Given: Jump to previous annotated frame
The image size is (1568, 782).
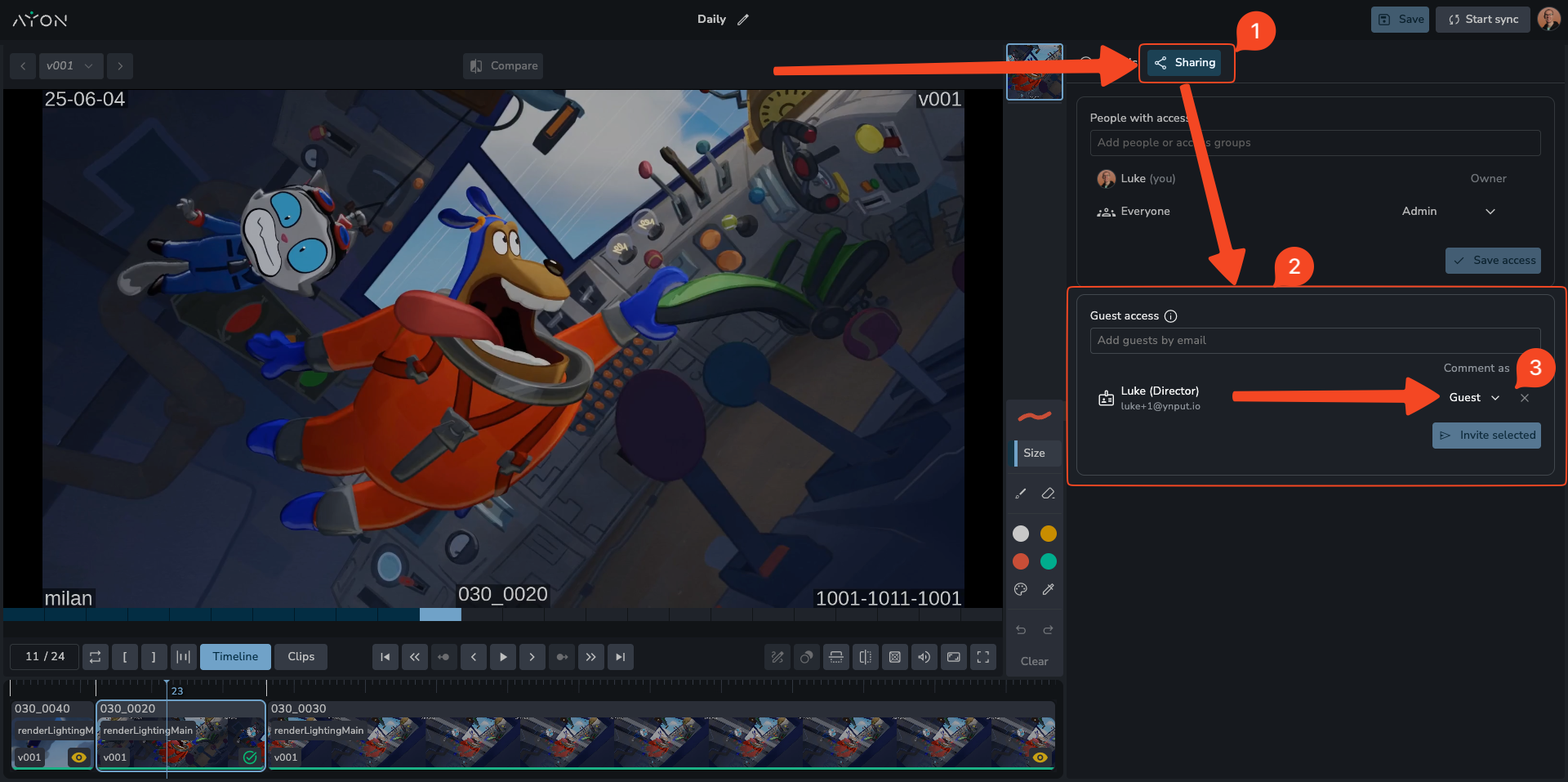Looking at the screenshot, I should click(x=444, y=657).
